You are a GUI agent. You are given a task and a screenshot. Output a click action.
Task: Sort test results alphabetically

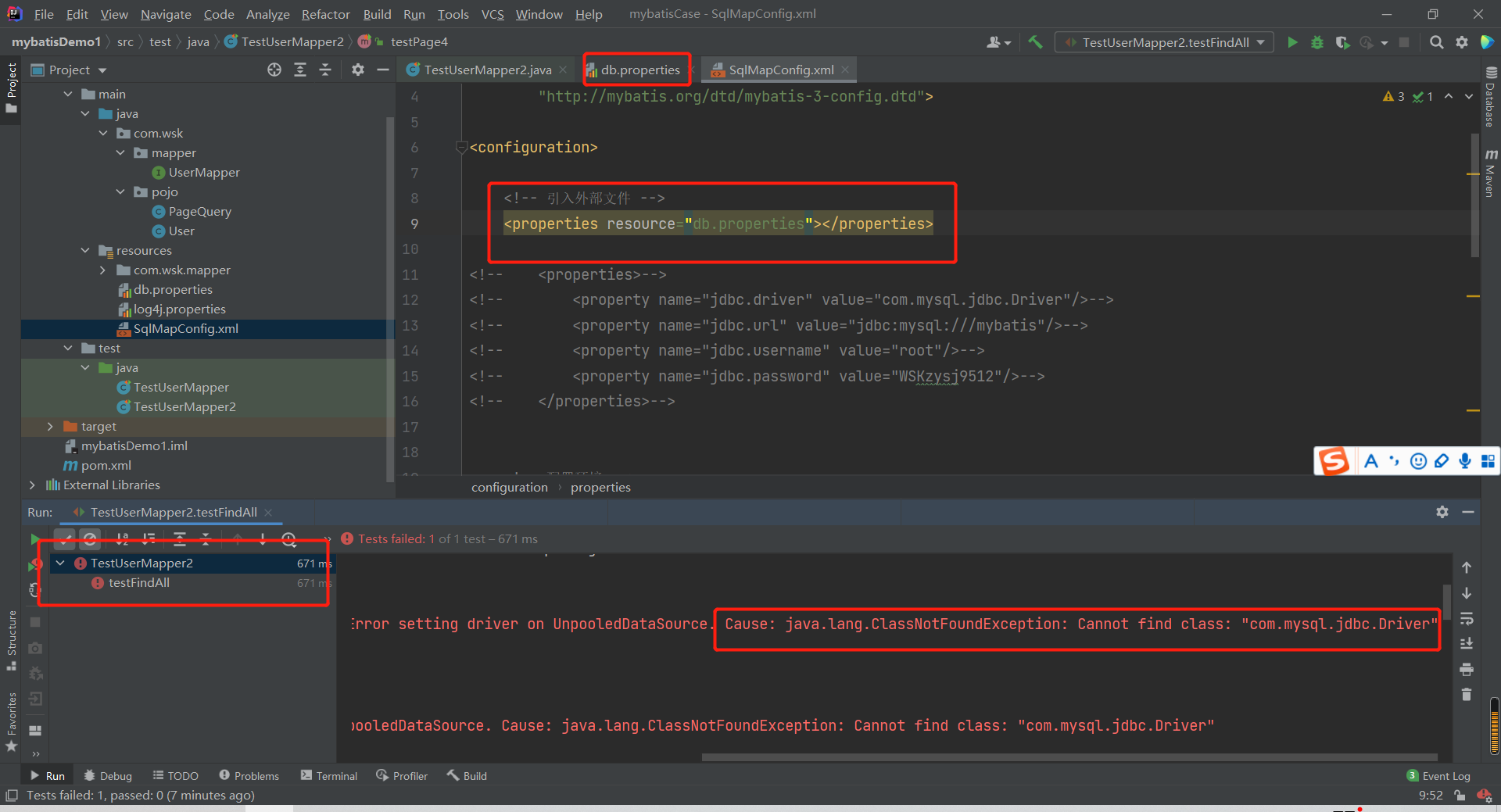pyautogui.click(x=123, y=538)
